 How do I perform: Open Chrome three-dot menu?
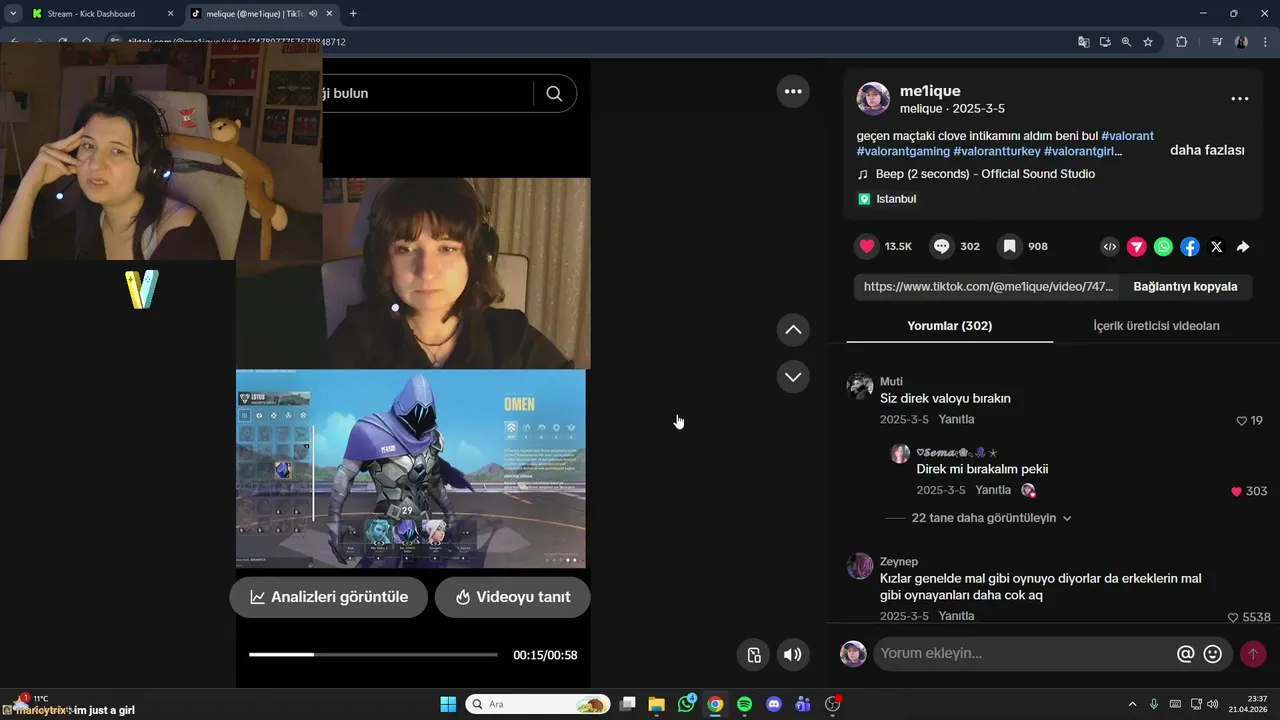[x=1266, y=42]
